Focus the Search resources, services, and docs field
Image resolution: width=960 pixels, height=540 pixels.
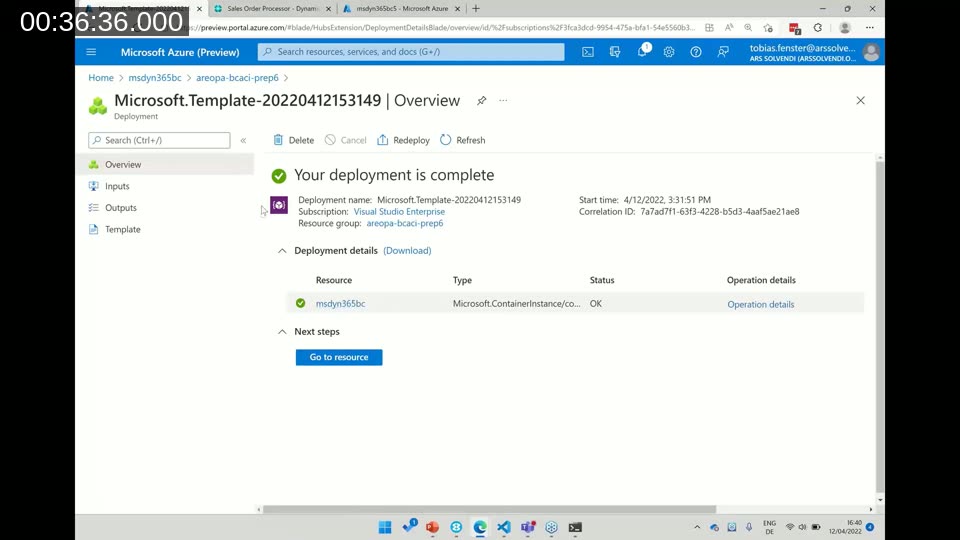pos(411,52)
